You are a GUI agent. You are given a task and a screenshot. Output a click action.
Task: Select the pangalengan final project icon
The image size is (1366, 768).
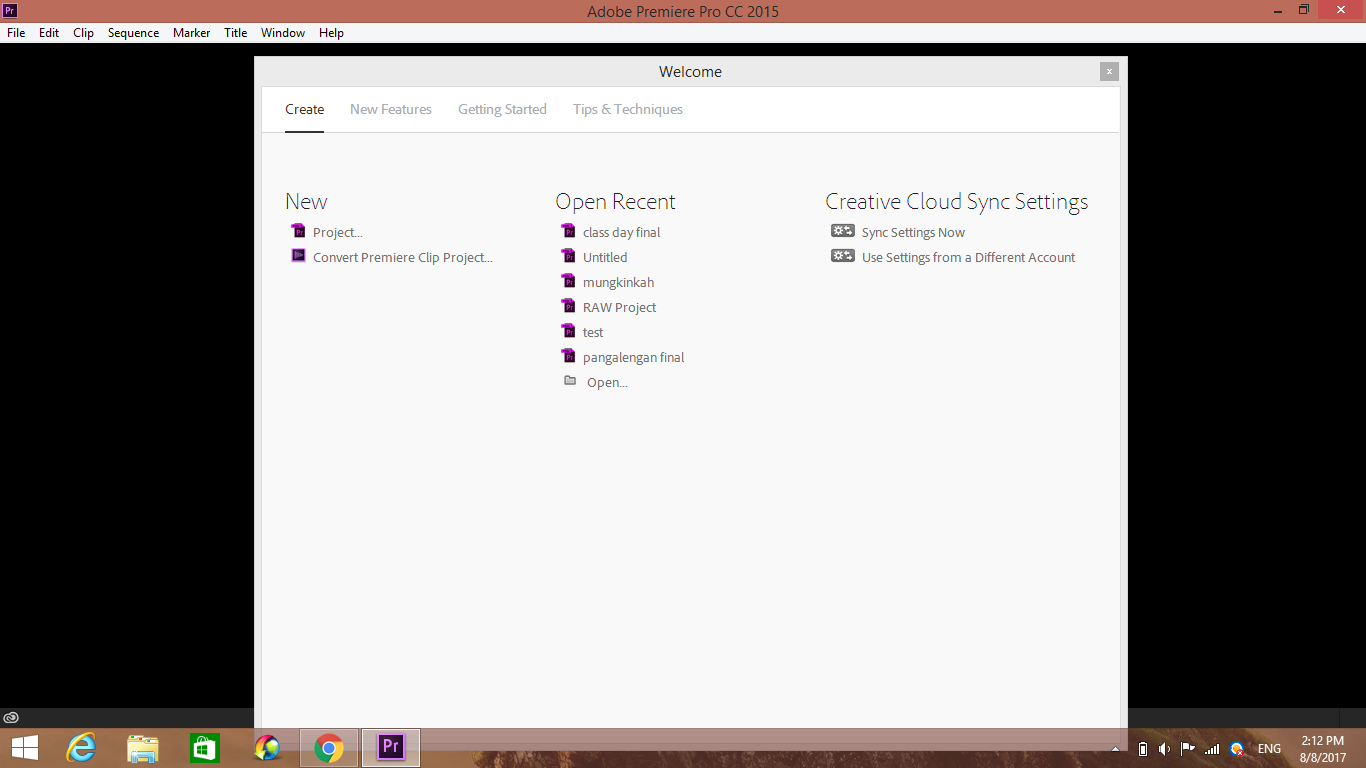[569, 356]
